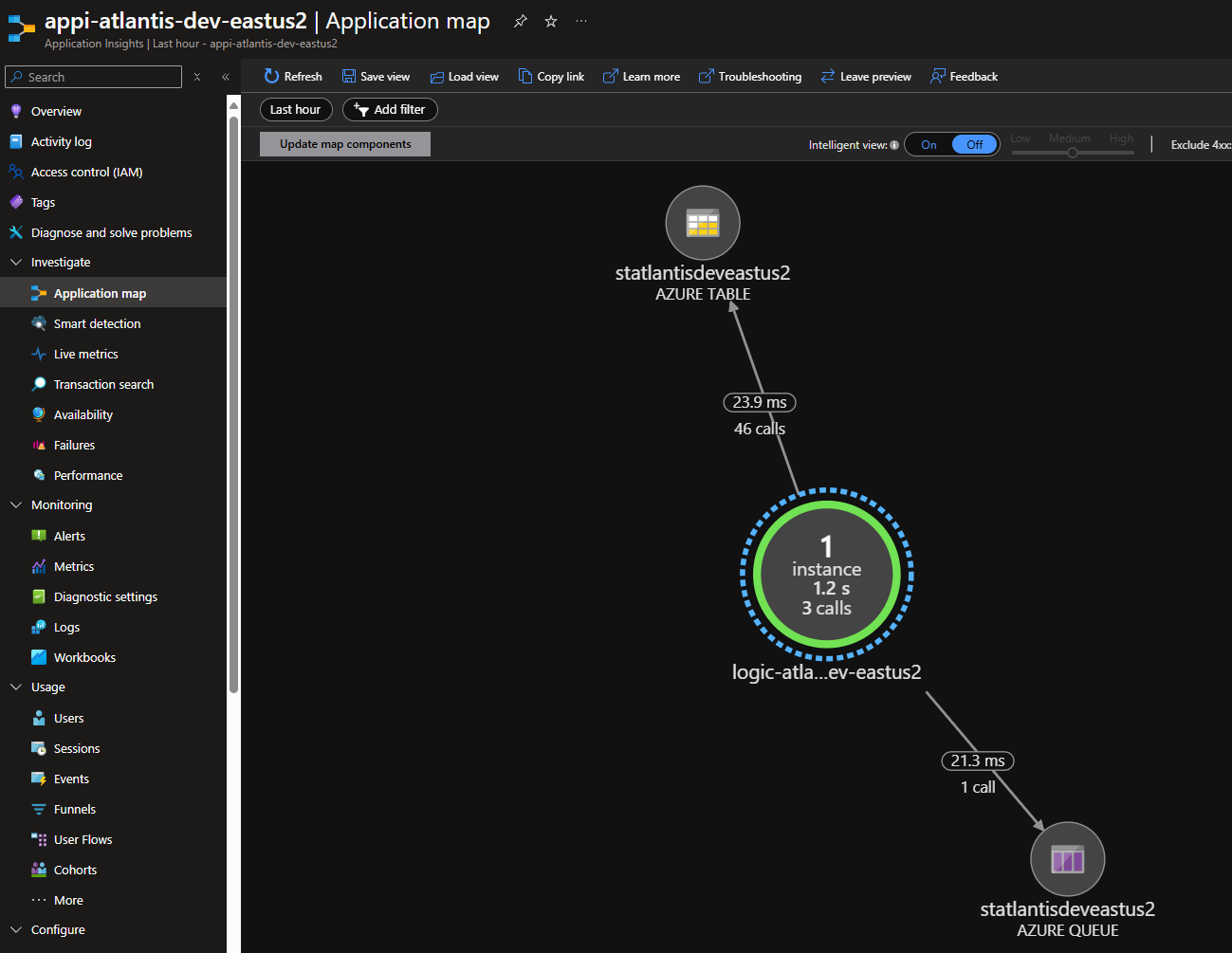Screen dimensions: 1232x953
Task: Click the Metrics chart icon
Action: [39, 566]
